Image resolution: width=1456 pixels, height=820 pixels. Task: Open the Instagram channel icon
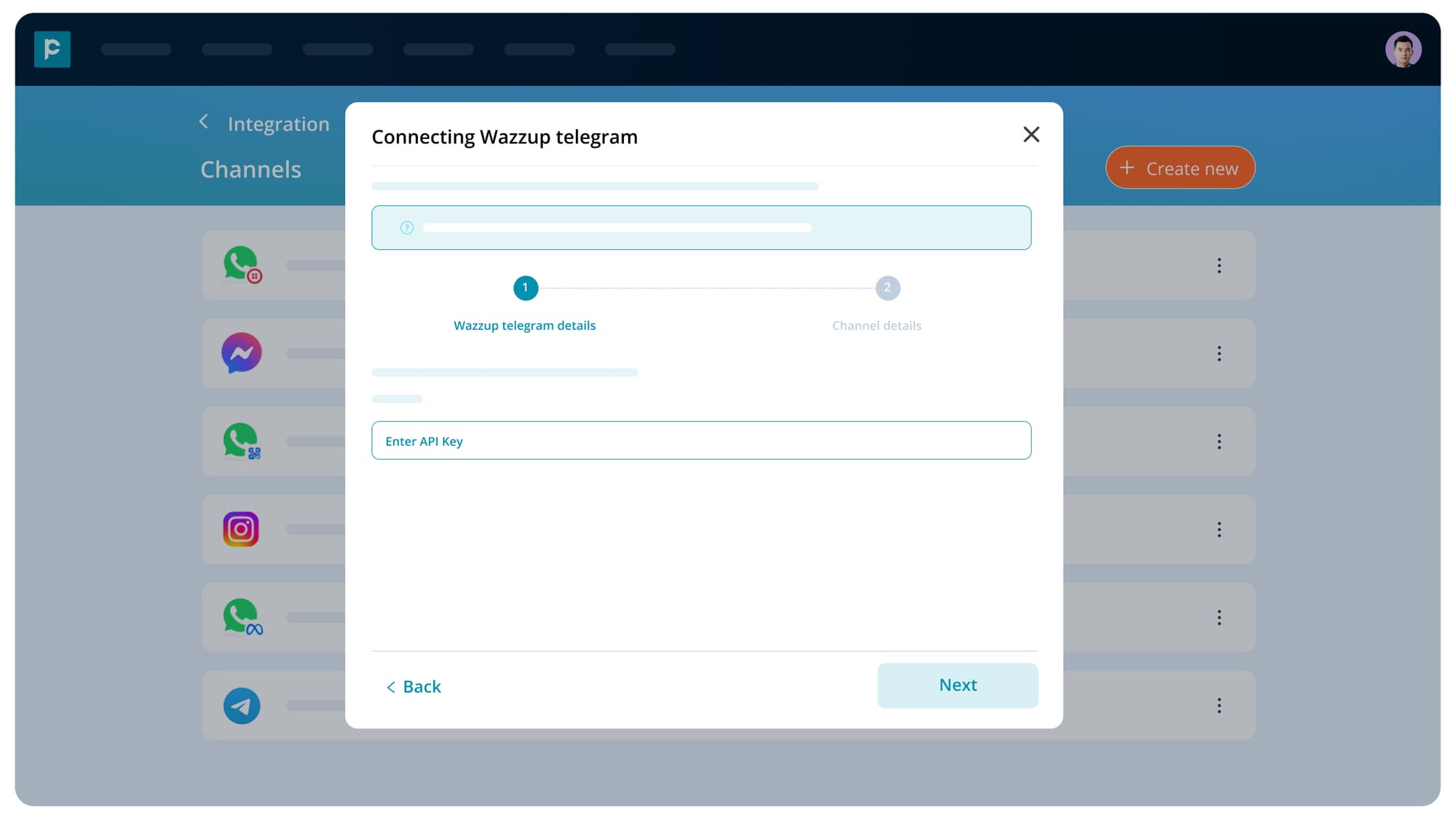click(241, 529)
